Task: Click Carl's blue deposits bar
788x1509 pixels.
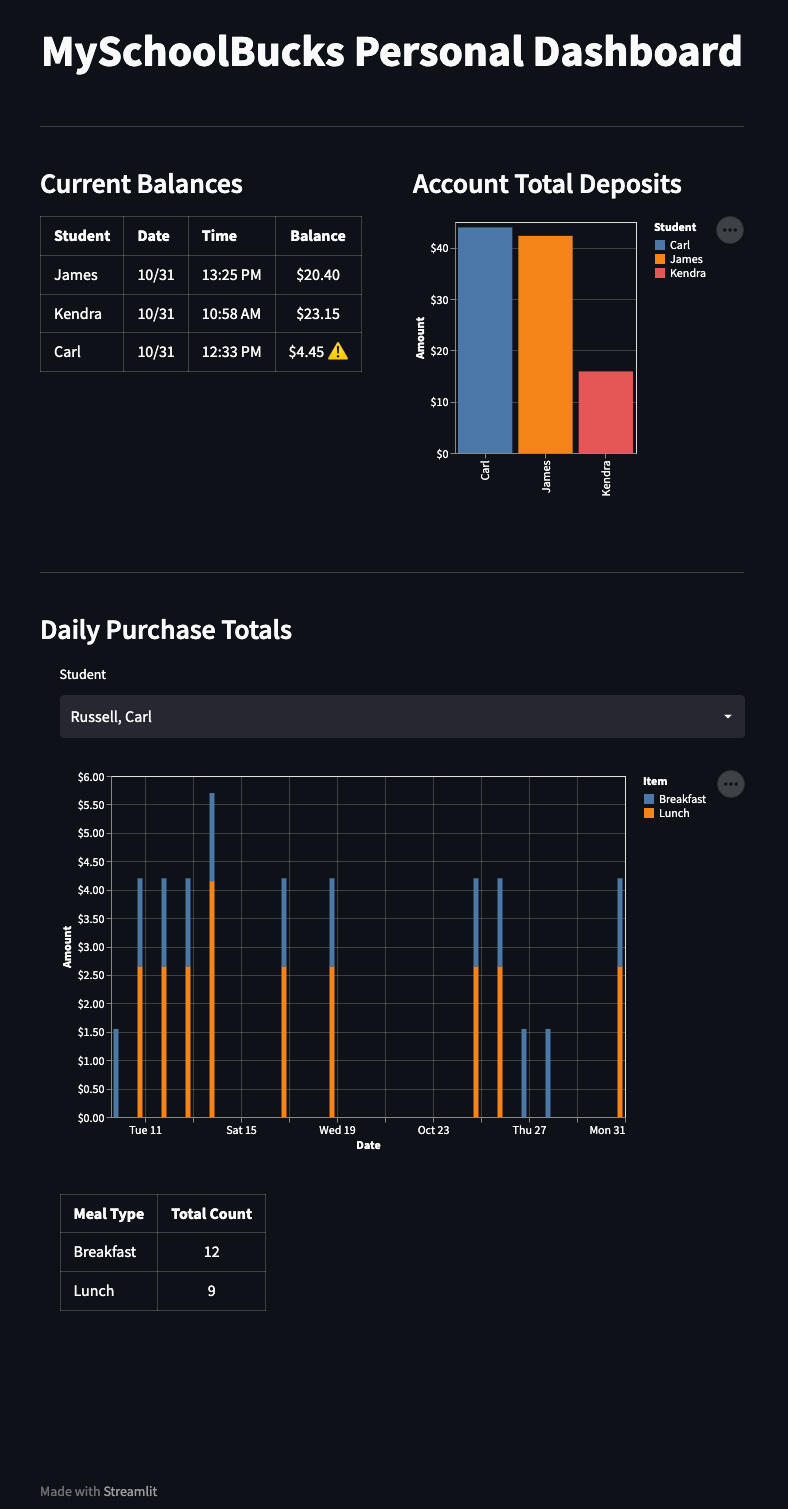Action: [x=485, y=340]
